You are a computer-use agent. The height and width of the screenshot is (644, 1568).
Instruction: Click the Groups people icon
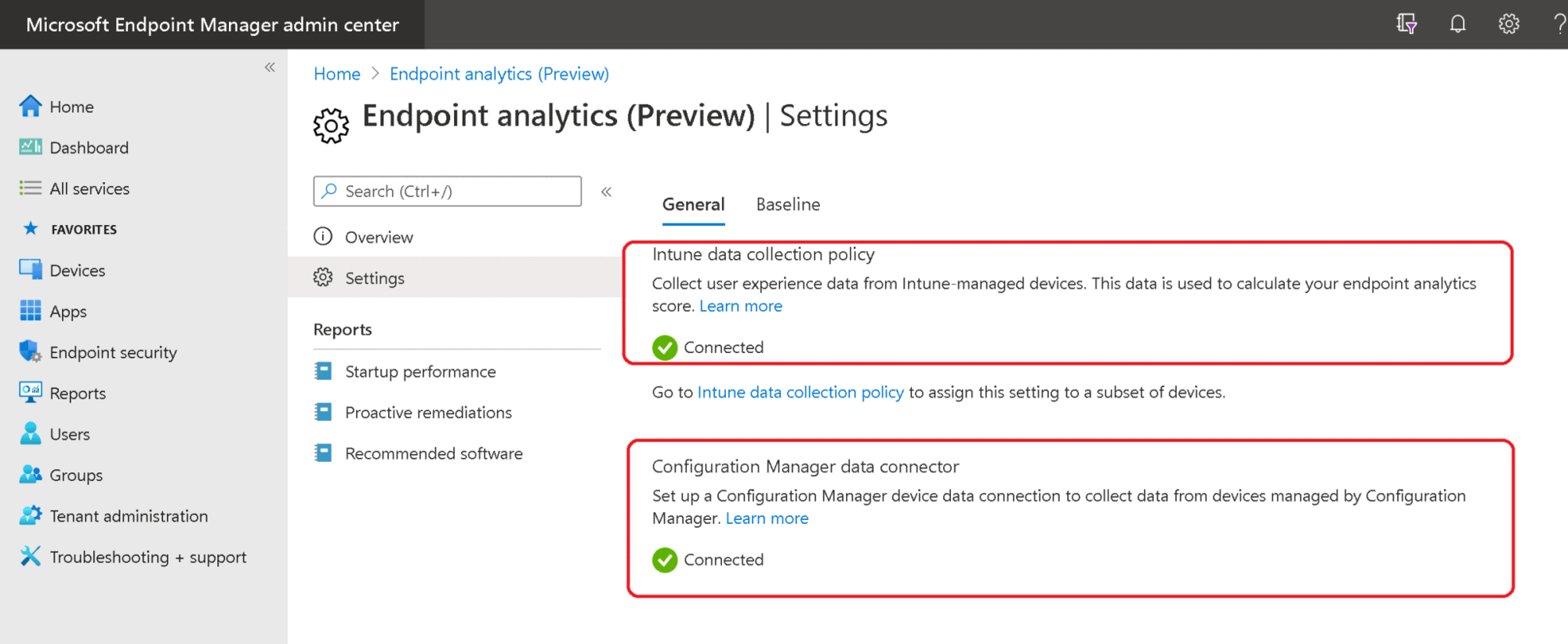tap(31, 475)
